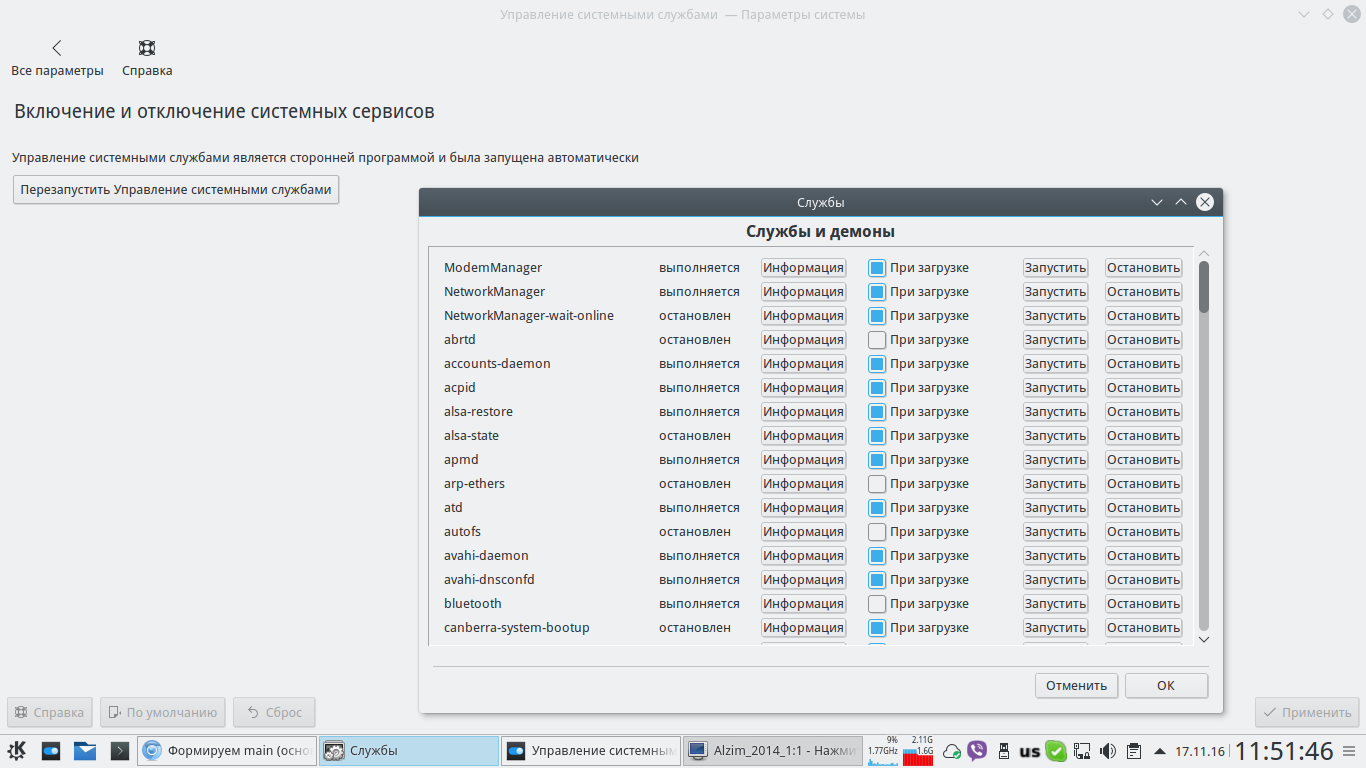The width and height of the screenshot is (1366, 768).
Task: Click the date 17.11.16 in the panel
Action: pyautogui.click(x=1201, y=751)
